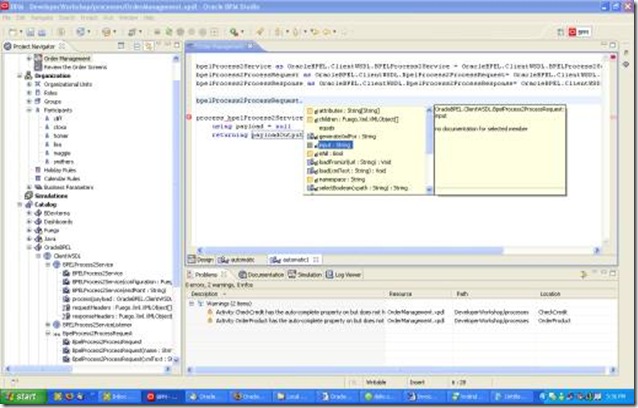Collapse the Warnings (2 items) group
638x408 pixels.
192,303
